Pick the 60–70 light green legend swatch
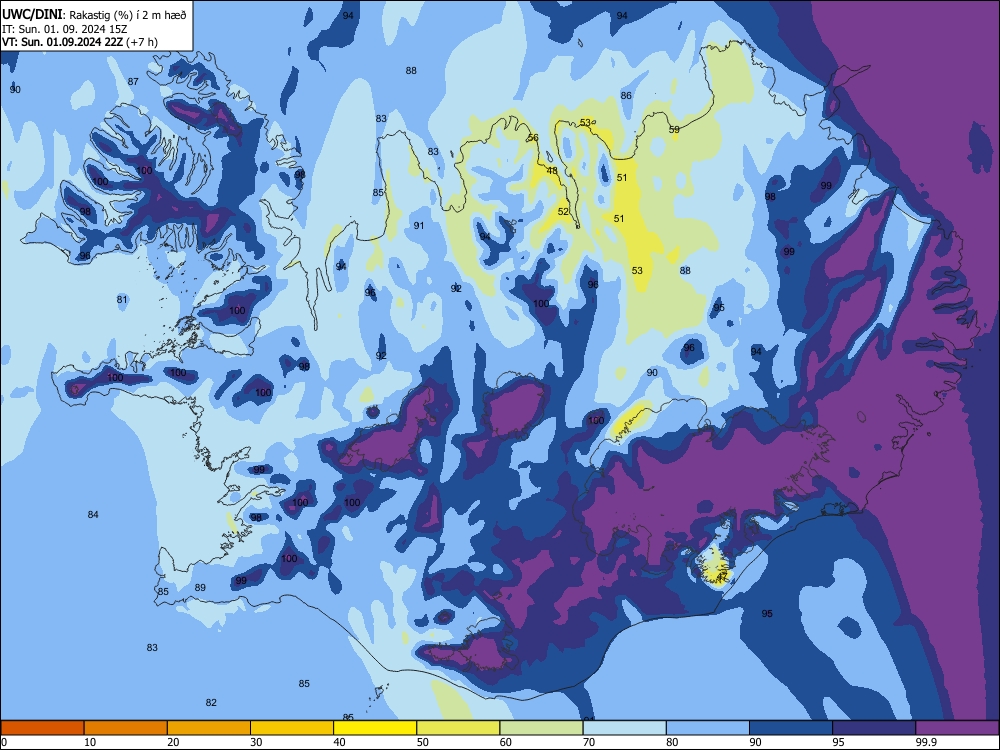The width and height of the screenshot is (1000, 750). [x=541, y=728]
